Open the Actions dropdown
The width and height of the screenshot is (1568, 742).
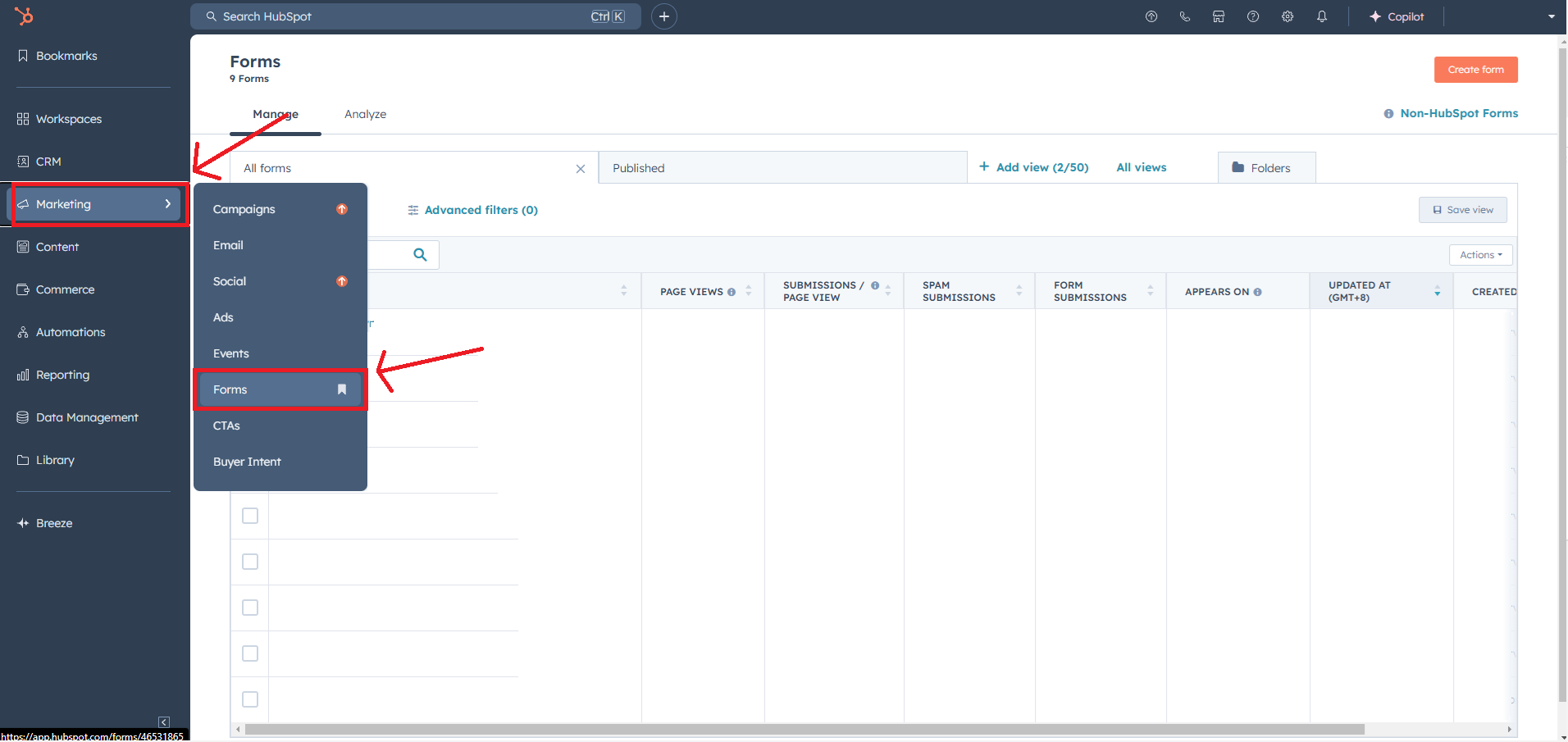[1481, 255]
